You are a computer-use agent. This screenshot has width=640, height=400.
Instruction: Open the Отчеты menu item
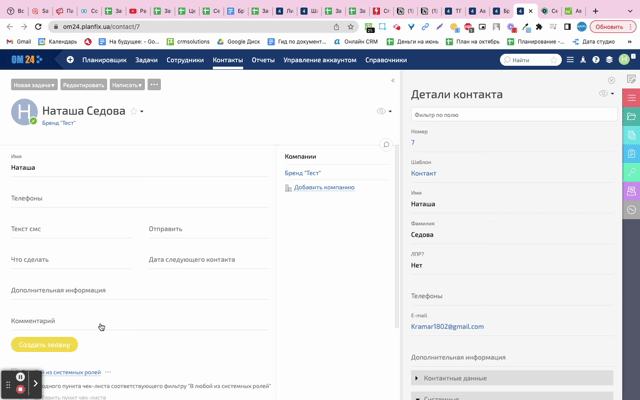click(x=263, y=60)
